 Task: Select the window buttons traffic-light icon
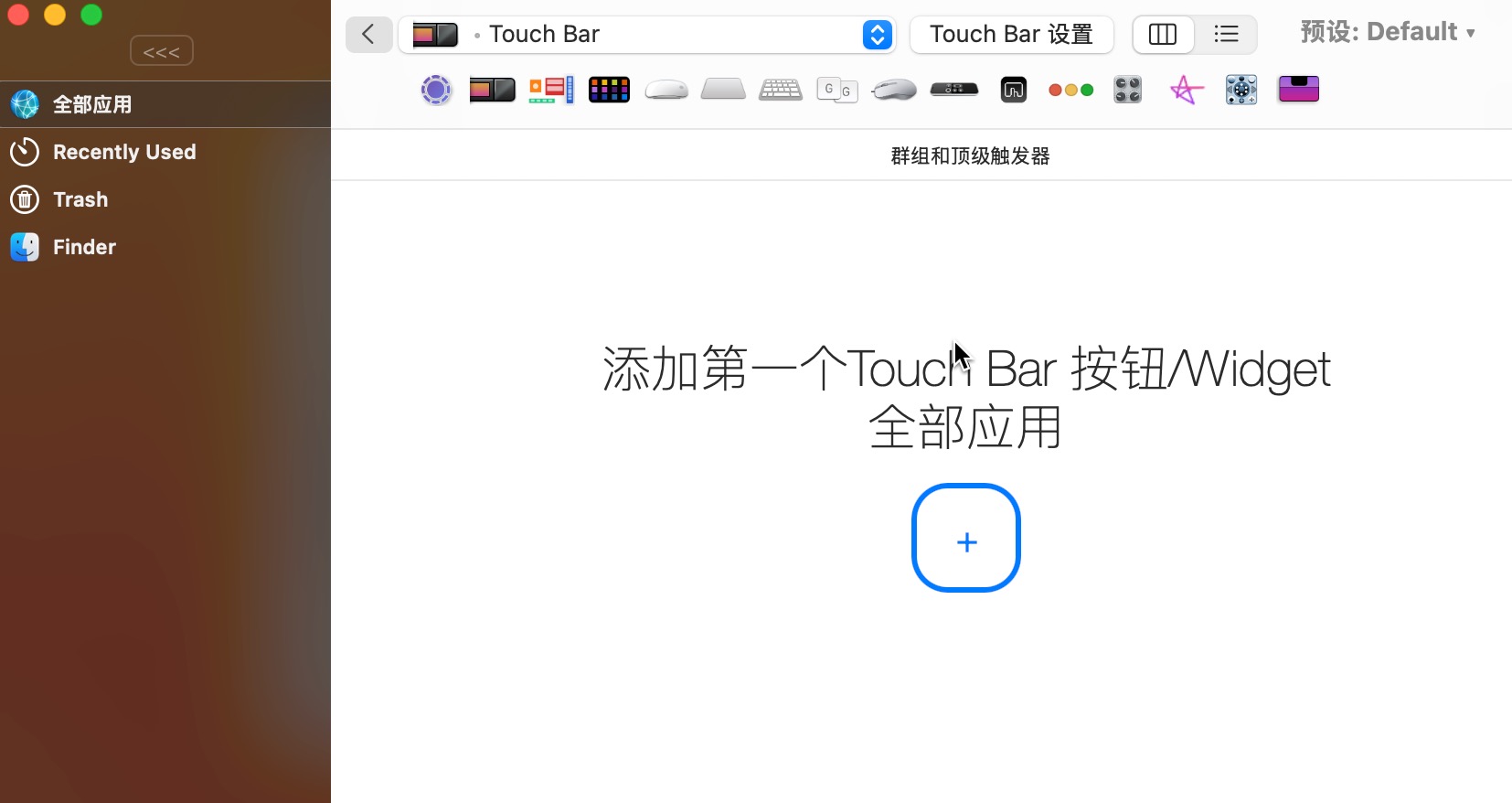[1070, 90]
